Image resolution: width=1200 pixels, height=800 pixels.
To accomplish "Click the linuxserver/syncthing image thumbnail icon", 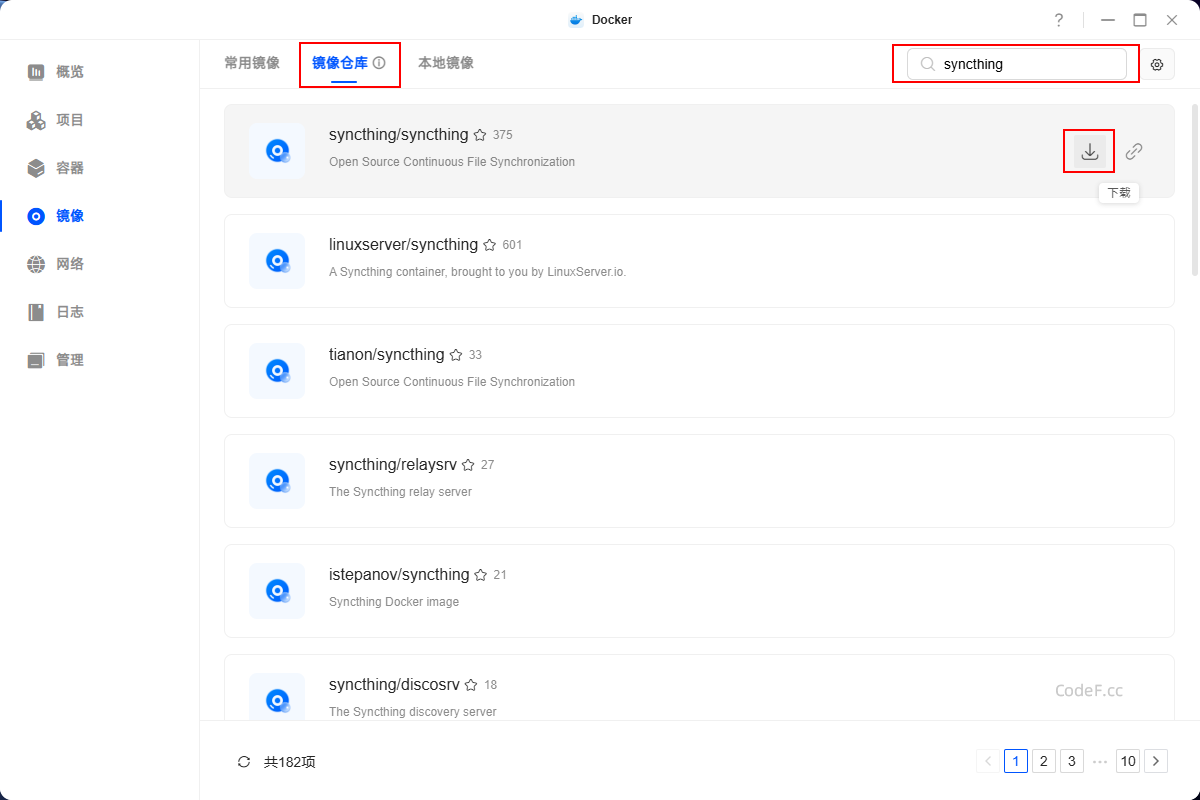I will [x=277, y=261].
